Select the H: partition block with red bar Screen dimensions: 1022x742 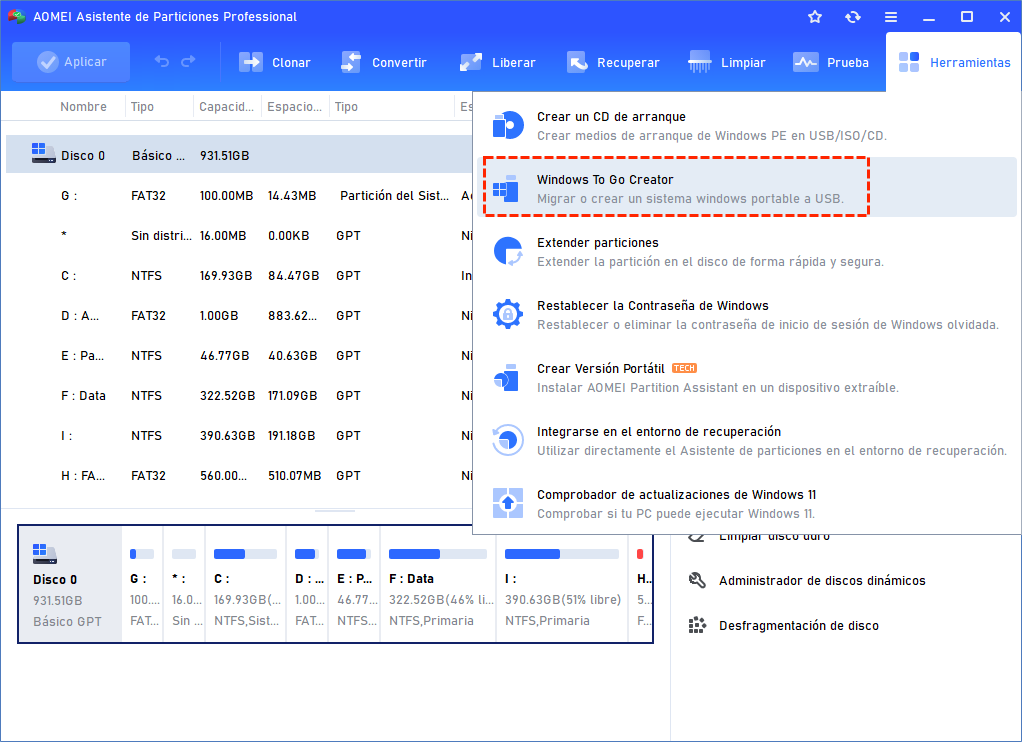(641, 584)
